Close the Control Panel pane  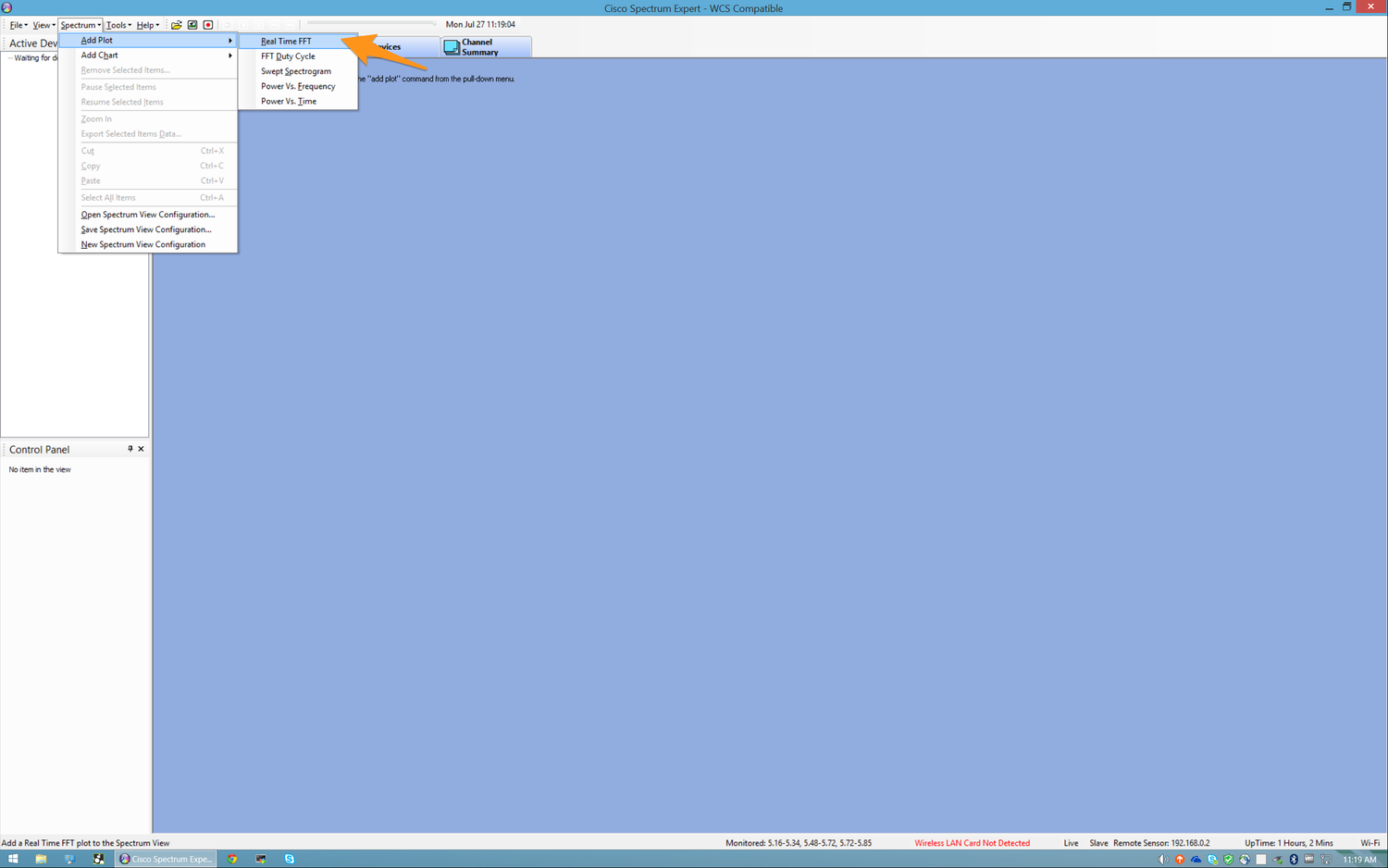pos(141,449)
